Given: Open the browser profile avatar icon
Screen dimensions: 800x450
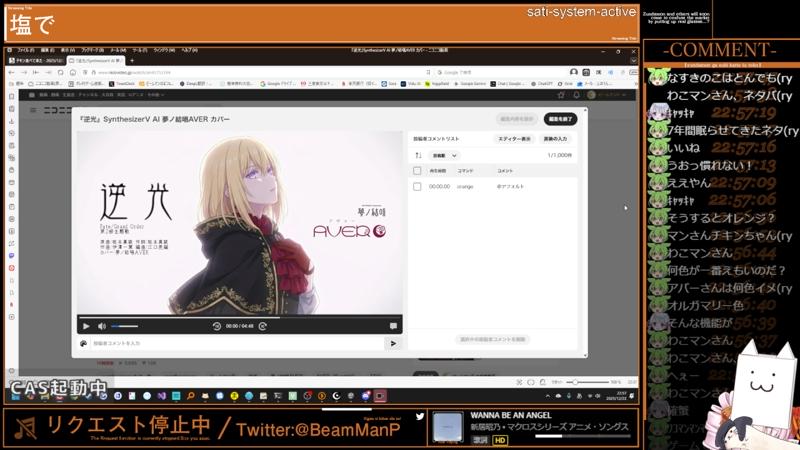Looking at the screenshot, I should click(573, 72).
